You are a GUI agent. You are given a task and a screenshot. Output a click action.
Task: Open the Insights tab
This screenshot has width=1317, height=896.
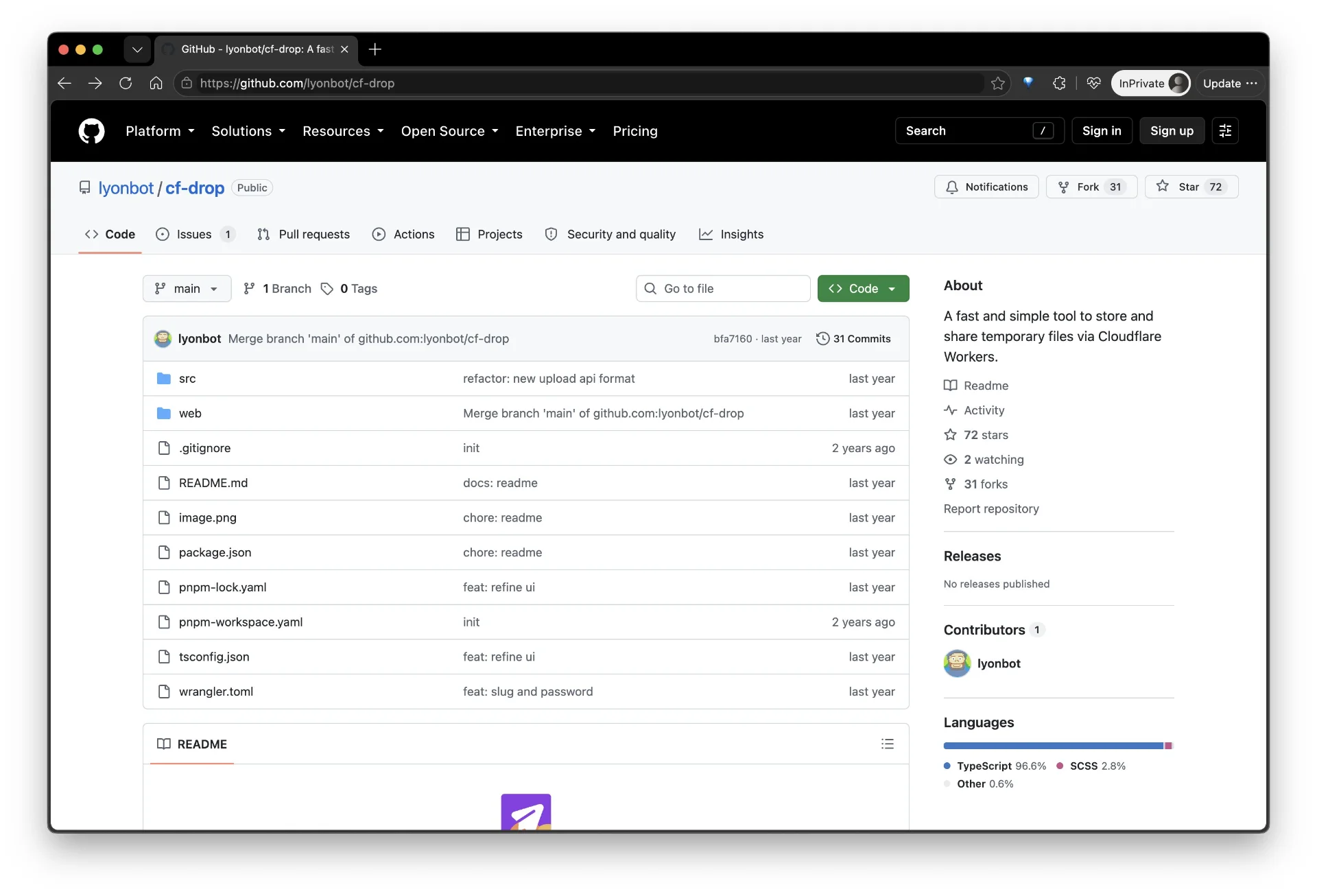pos(731,235)
